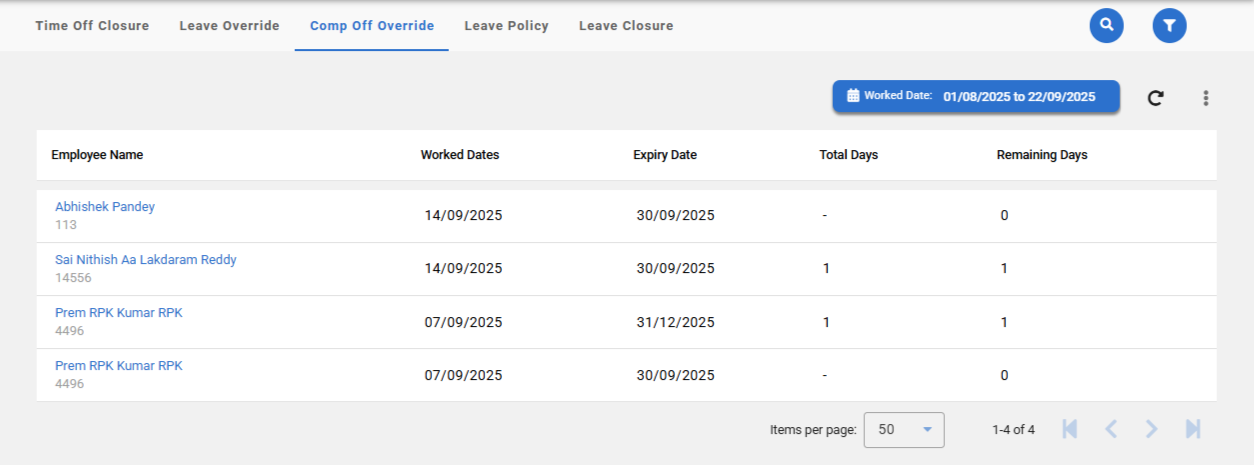Viewport: 1254px width, 465px height.
Task: Open the Leave Closure tab
Action: pos(626,26)
